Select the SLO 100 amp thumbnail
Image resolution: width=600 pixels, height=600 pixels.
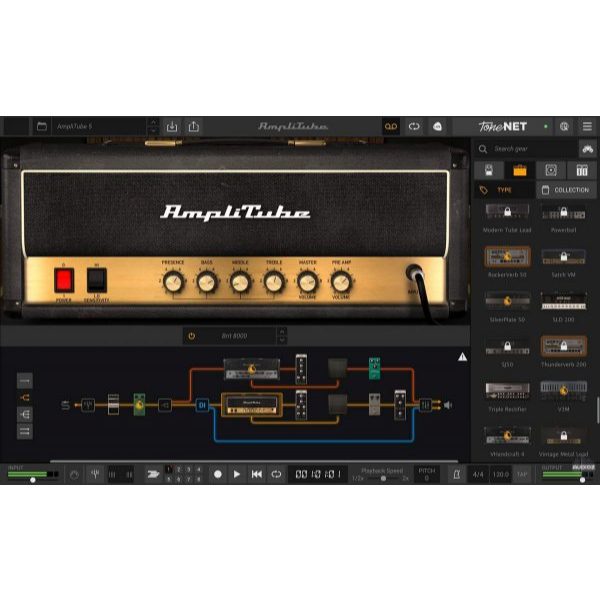pos(564,301)
